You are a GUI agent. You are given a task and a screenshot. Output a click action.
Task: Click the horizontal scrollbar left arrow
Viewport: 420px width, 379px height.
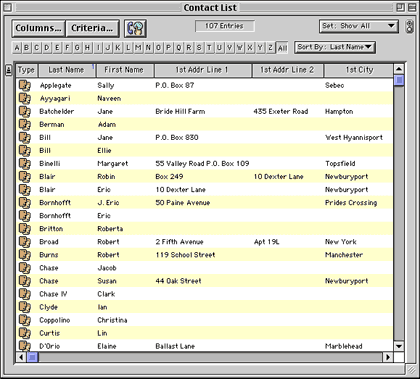(x=21, y=357)
